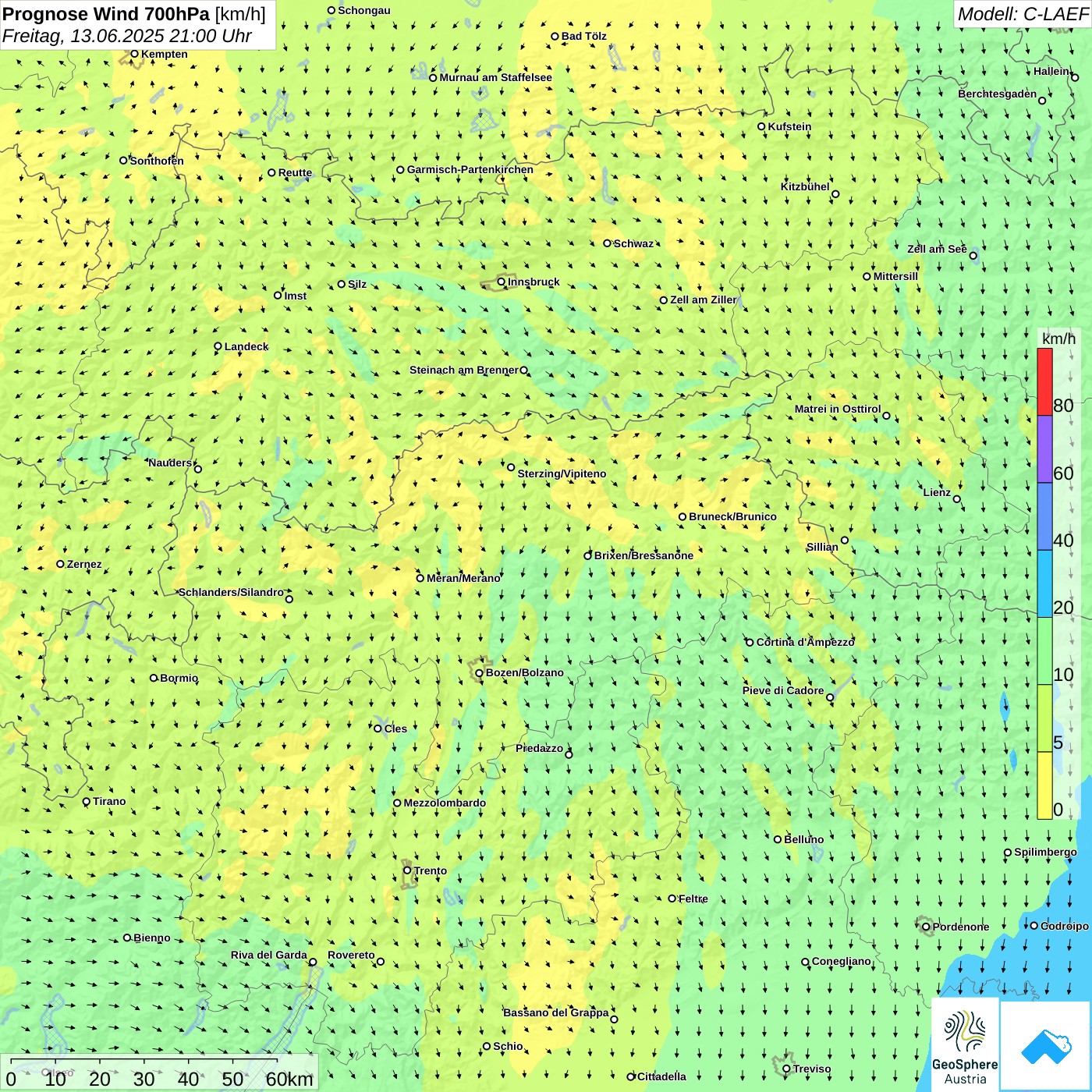Image resolution: width=1092 pixels, height=1092 pixels.
Task: Click the Mezzolombardo label
Action: (x=445, y=803)
